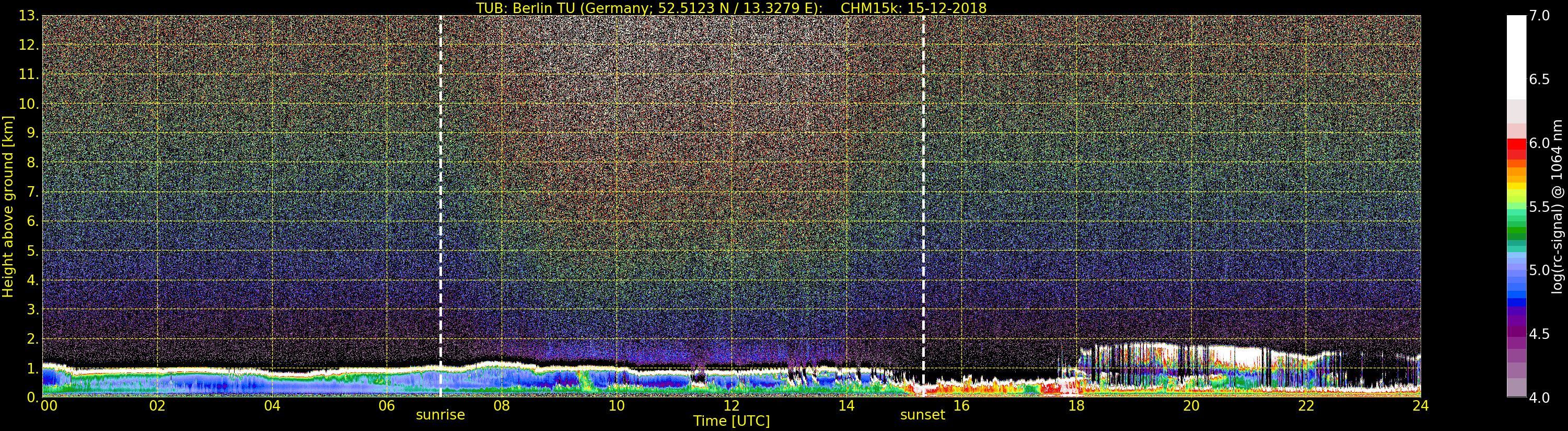Click the 'Height above ground [km]' axis label

[x=8, y=207]
